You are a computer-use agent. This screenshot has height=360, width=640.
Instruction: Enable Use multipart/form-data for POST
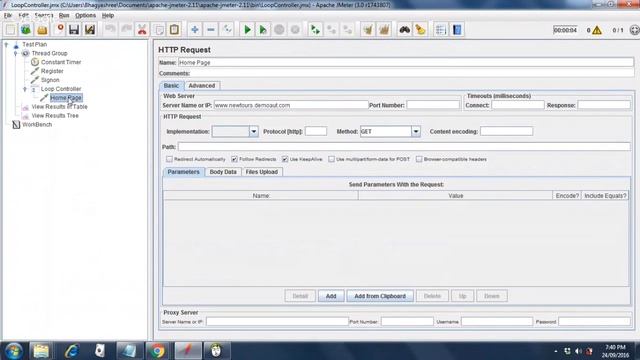[331, 159]
